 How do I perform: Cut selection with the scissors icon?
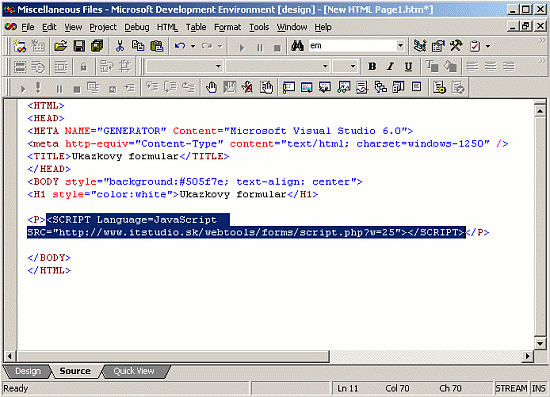point(120,46)
